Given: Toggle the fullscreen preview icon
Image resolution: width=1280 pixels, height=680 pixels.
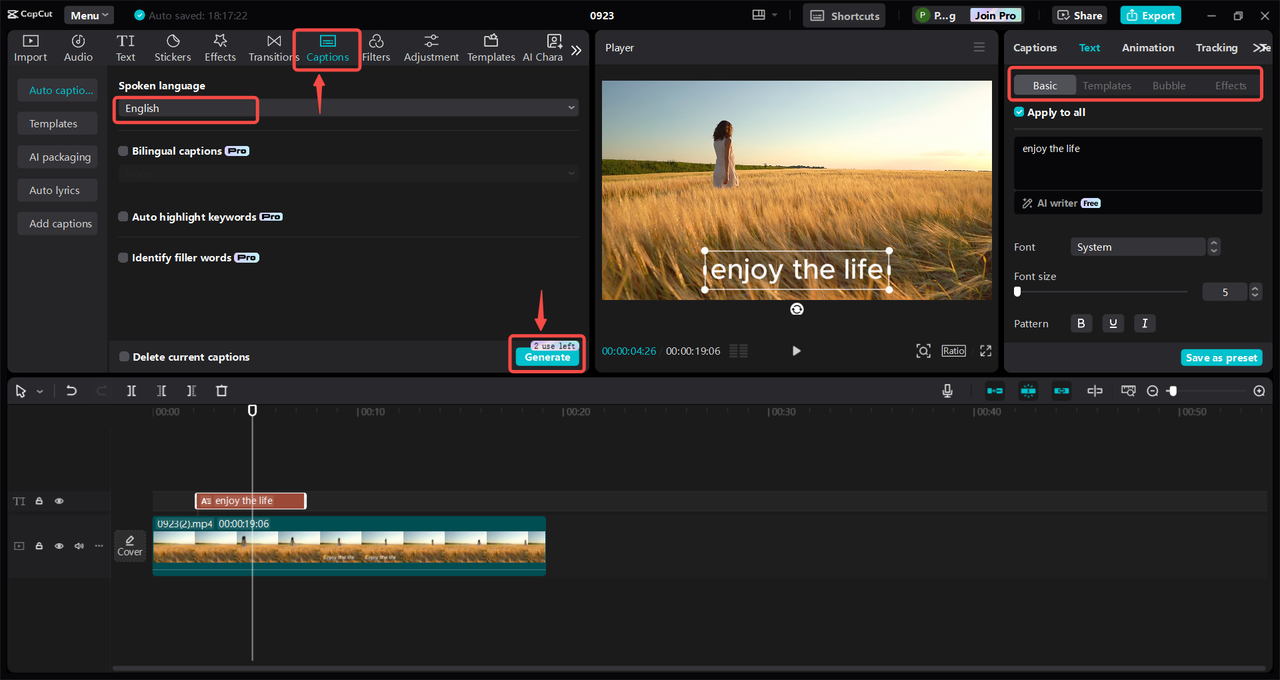Looking at the screenshot, I should tap(986, 351).
